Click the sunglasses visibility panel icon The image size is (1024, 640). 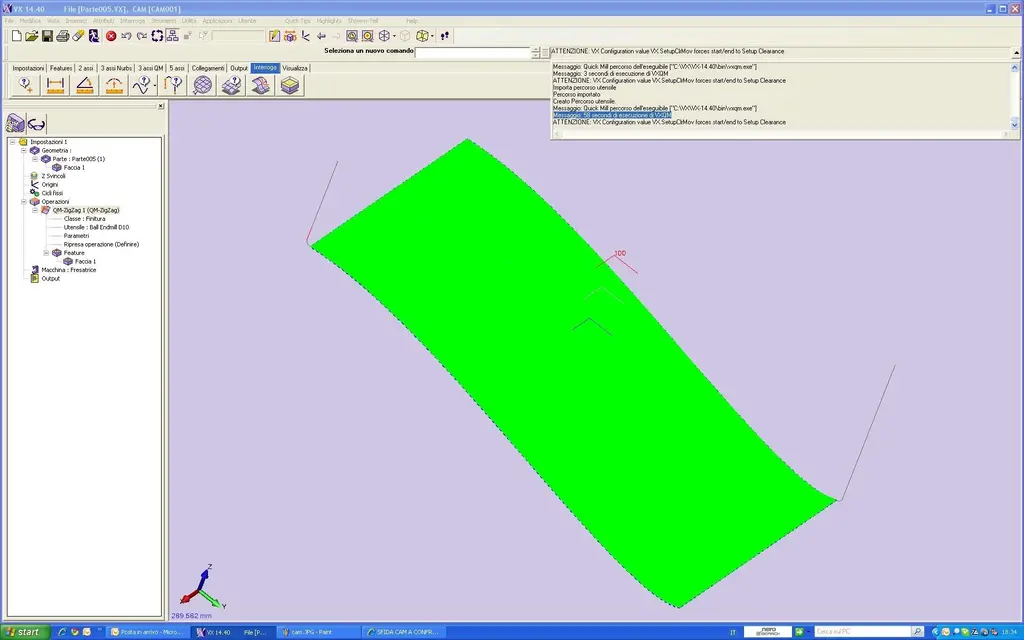click(x=37, y=123)
